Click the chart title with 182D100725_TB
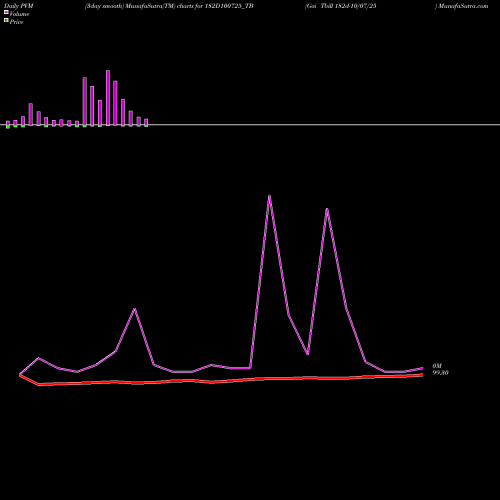Viewport: 500px width, 500px height. [169, 6]
